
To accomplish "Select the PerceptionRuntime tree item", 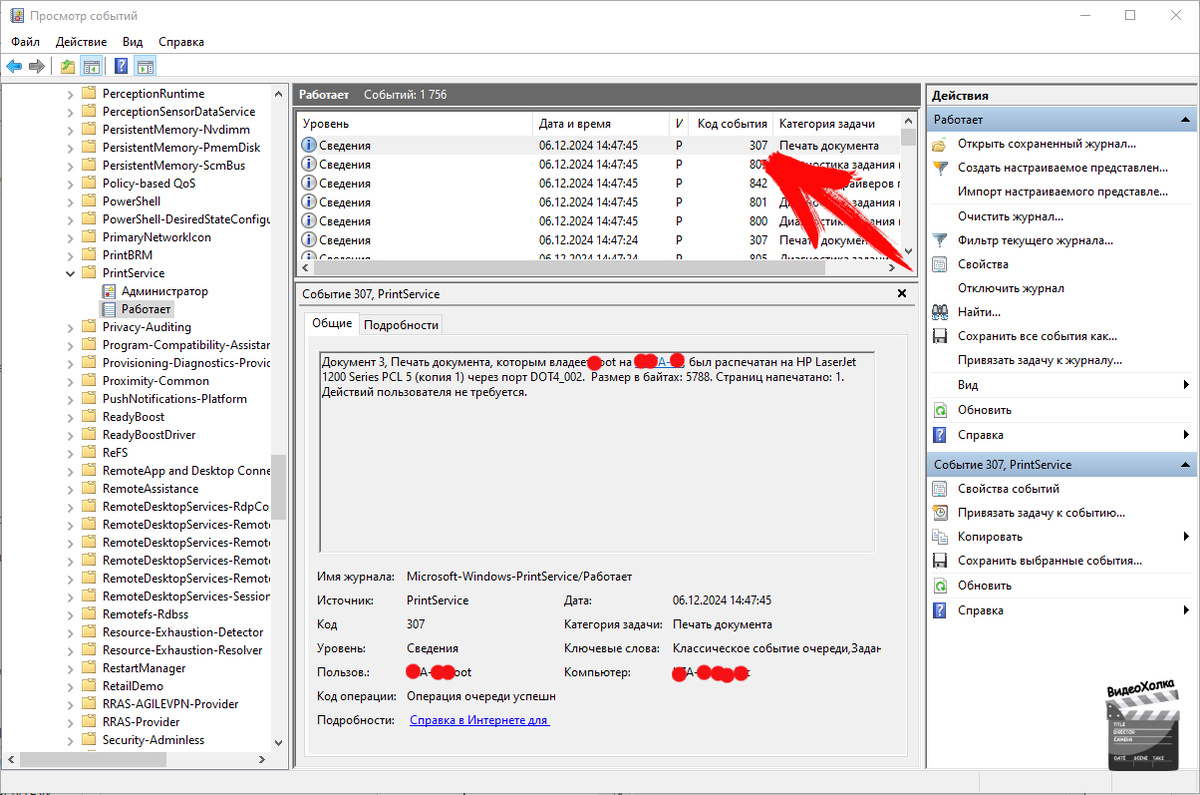I will click(x=153, y=93).
